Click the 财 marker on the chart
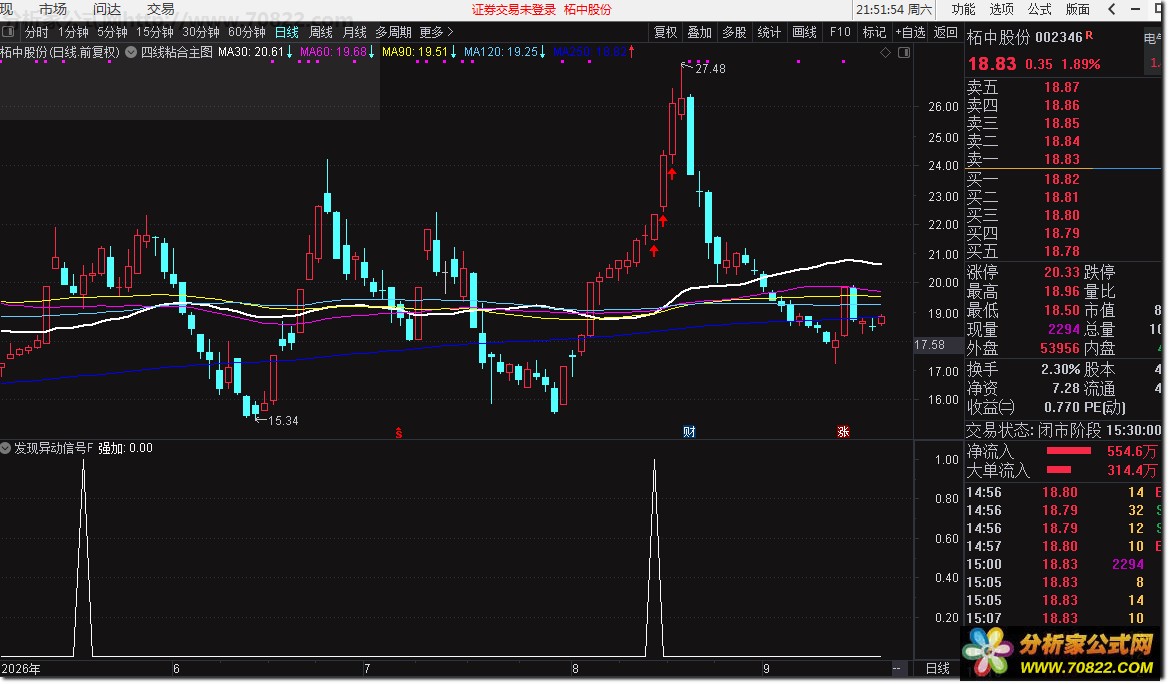 click(x=689, y=432)
